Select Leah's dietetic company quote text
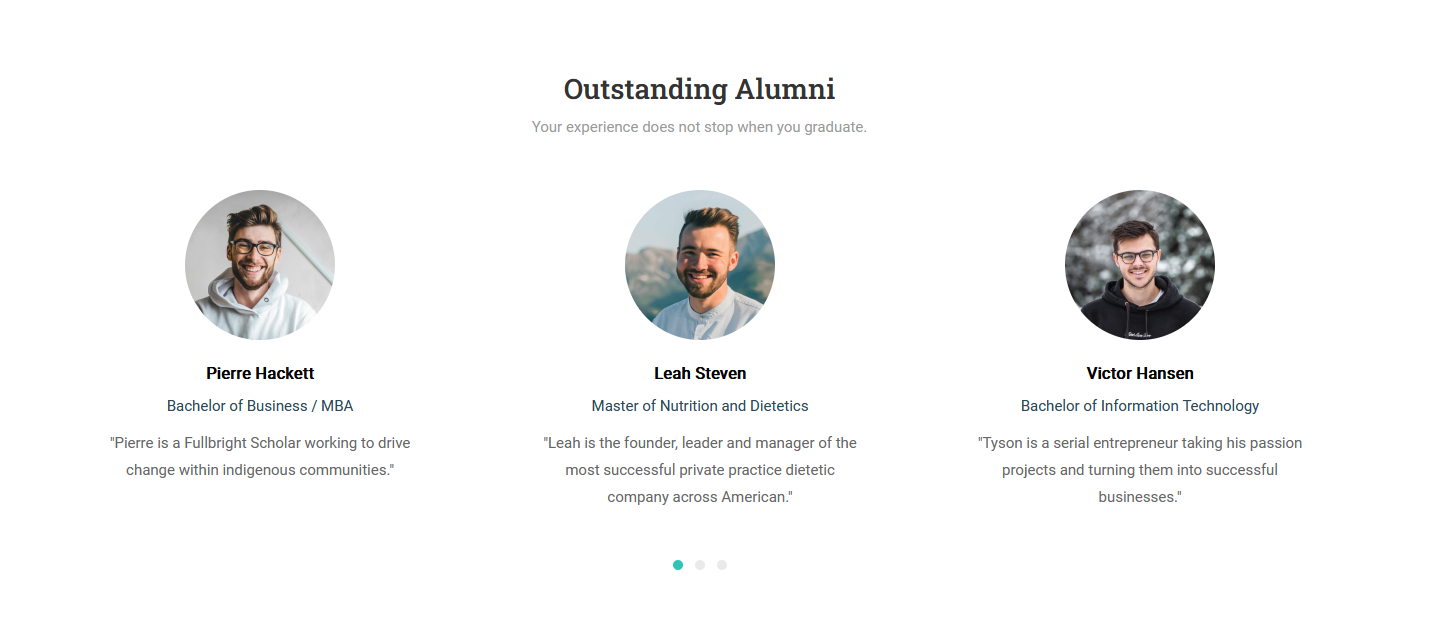1444x630 pixels. (699, 469)
